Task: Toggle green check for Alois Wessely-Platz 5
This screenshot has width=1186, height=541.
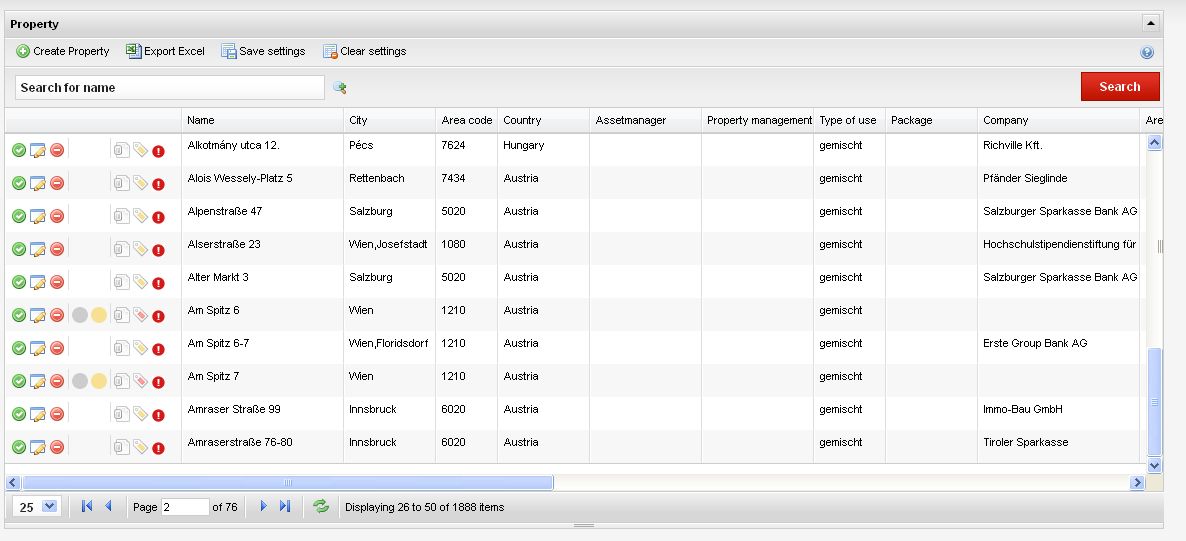Action: [19, 183]
